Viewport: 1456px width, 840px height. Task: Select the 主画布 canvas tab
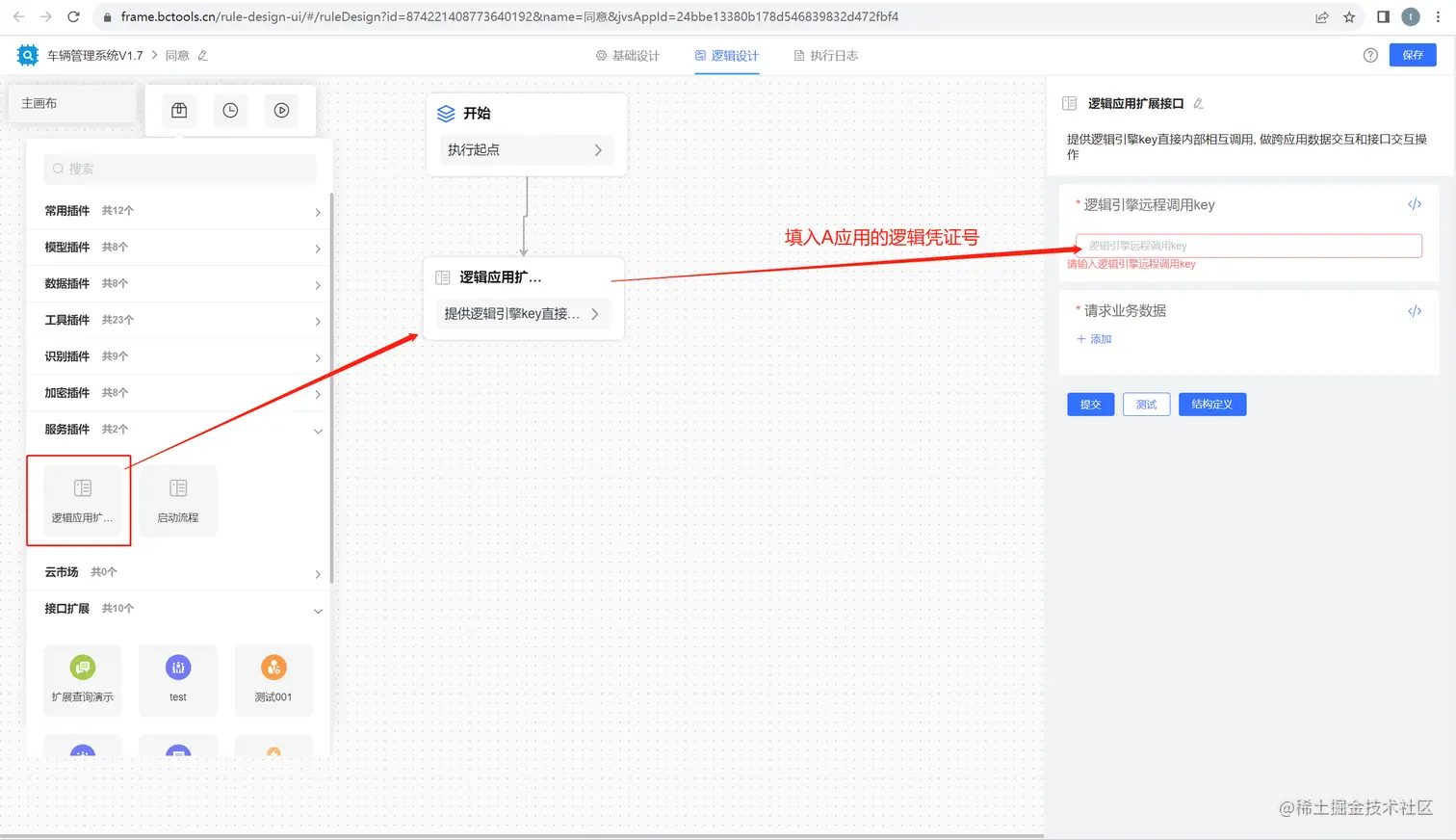(71, 103)
